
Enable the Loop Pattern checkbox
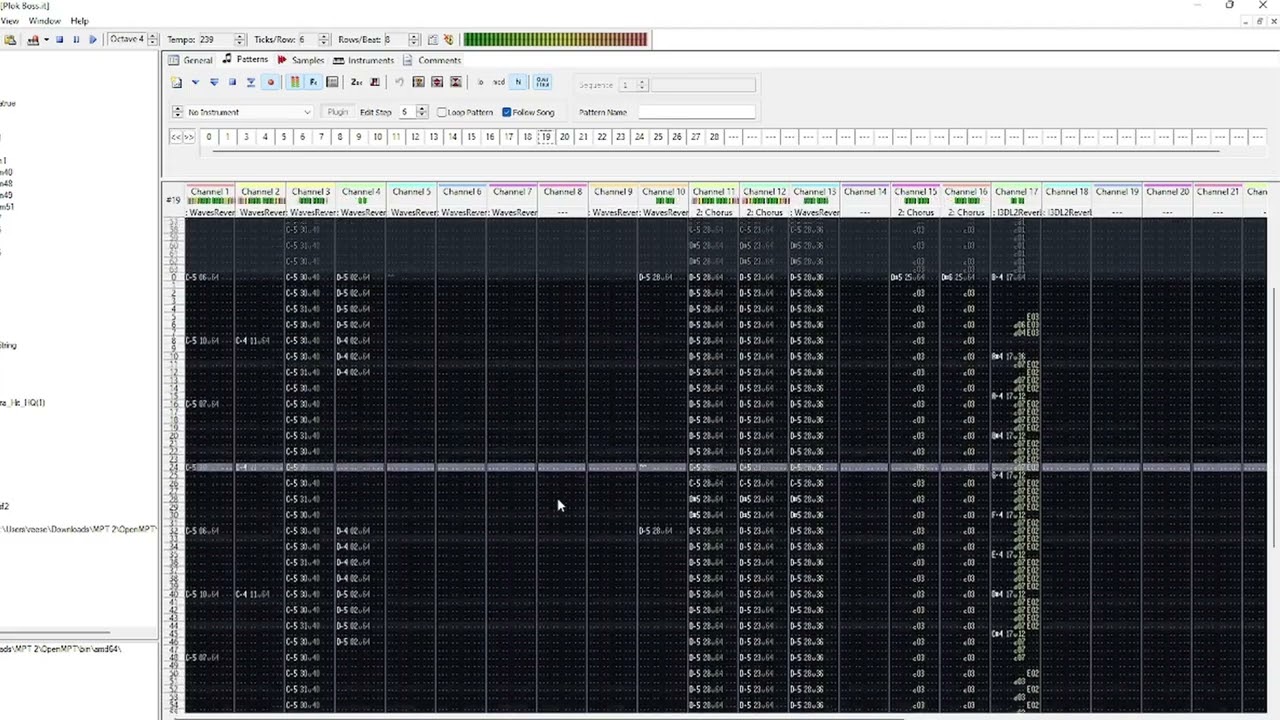pos(442,112)
